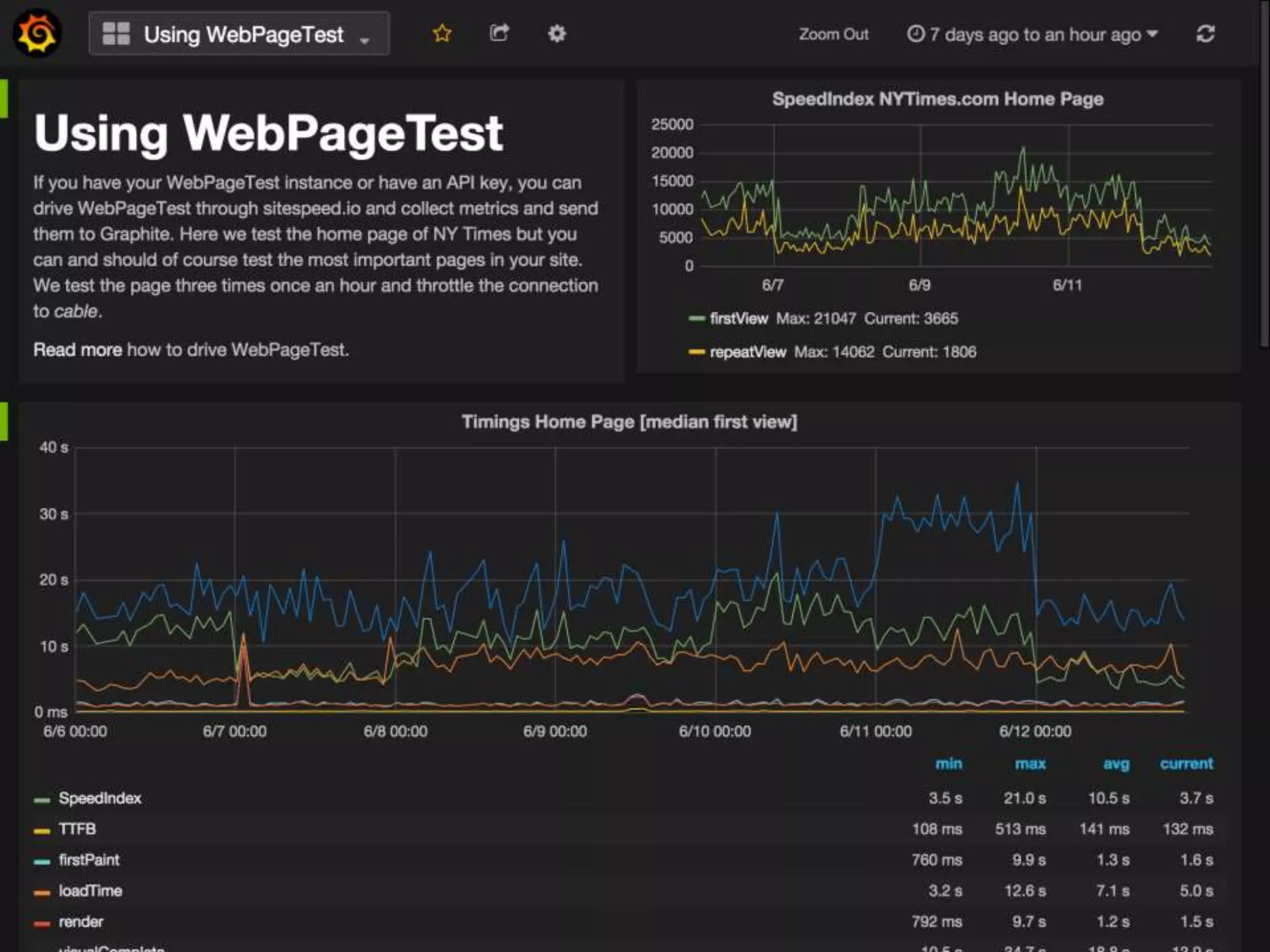Star this dashboard as favorite
The width and height of the screenshot is (1270, 952).
click(442, 33)
